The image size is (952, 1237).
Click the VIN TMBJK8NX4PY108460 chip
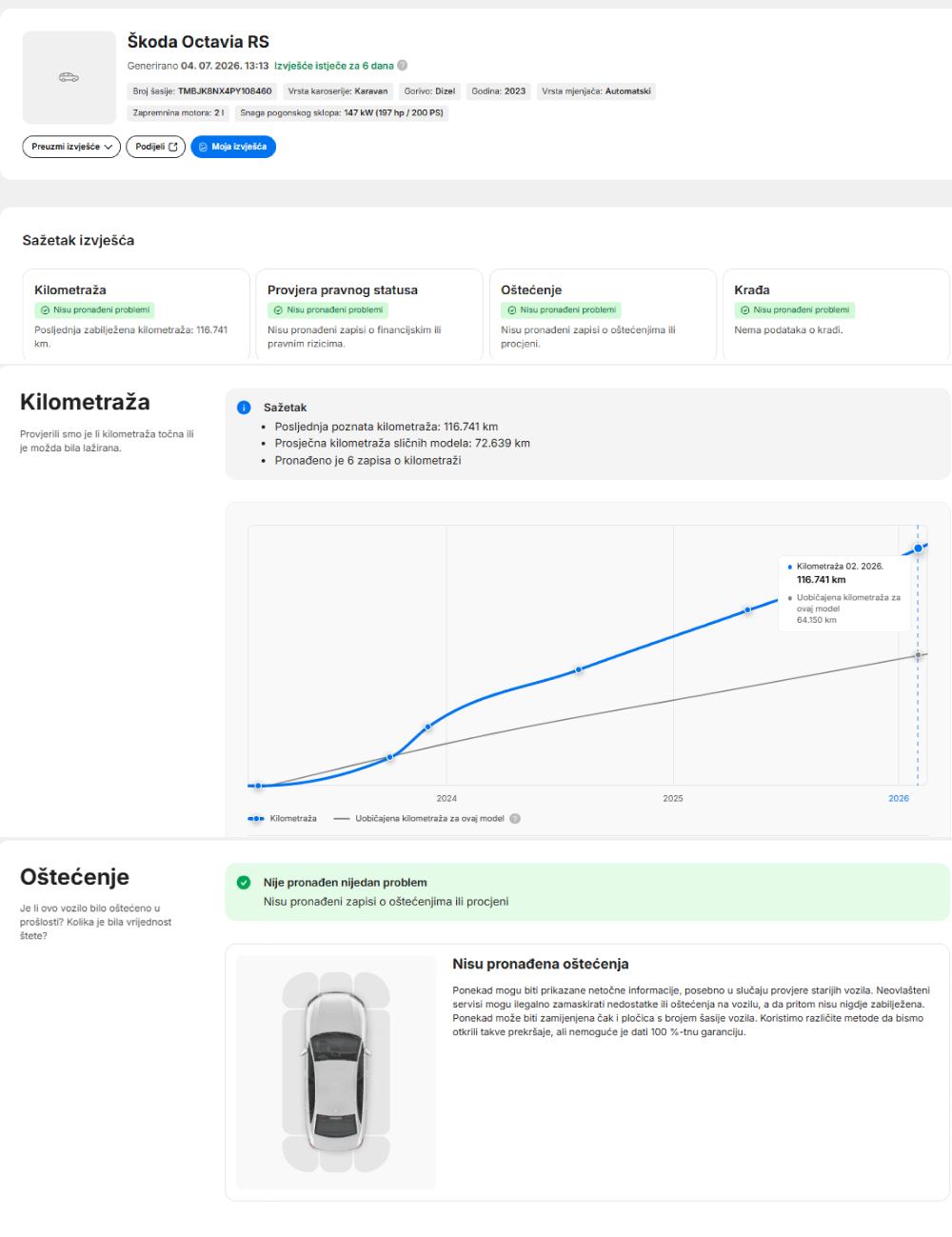pyautogui.click(x=203, y=91)
